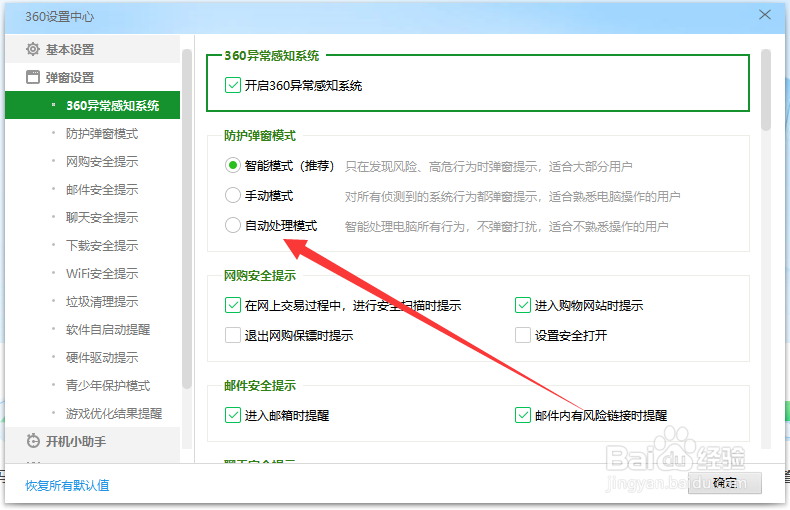The width and height of the screenshot is (790, 510).
Task: Collapse 弹窗设置 section in sidebar
Action: pyautogui.click(x=93, y=77)
